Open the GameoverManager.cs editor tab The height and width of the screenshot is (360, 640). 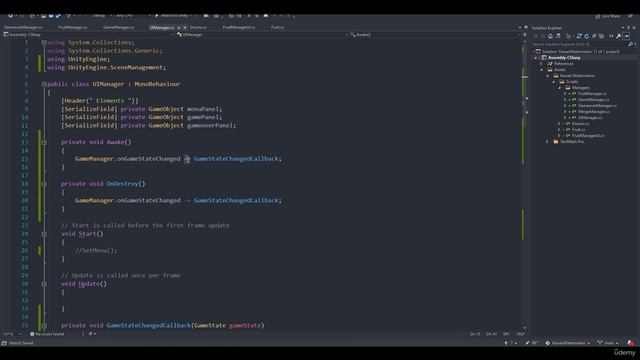pos(23,27)
